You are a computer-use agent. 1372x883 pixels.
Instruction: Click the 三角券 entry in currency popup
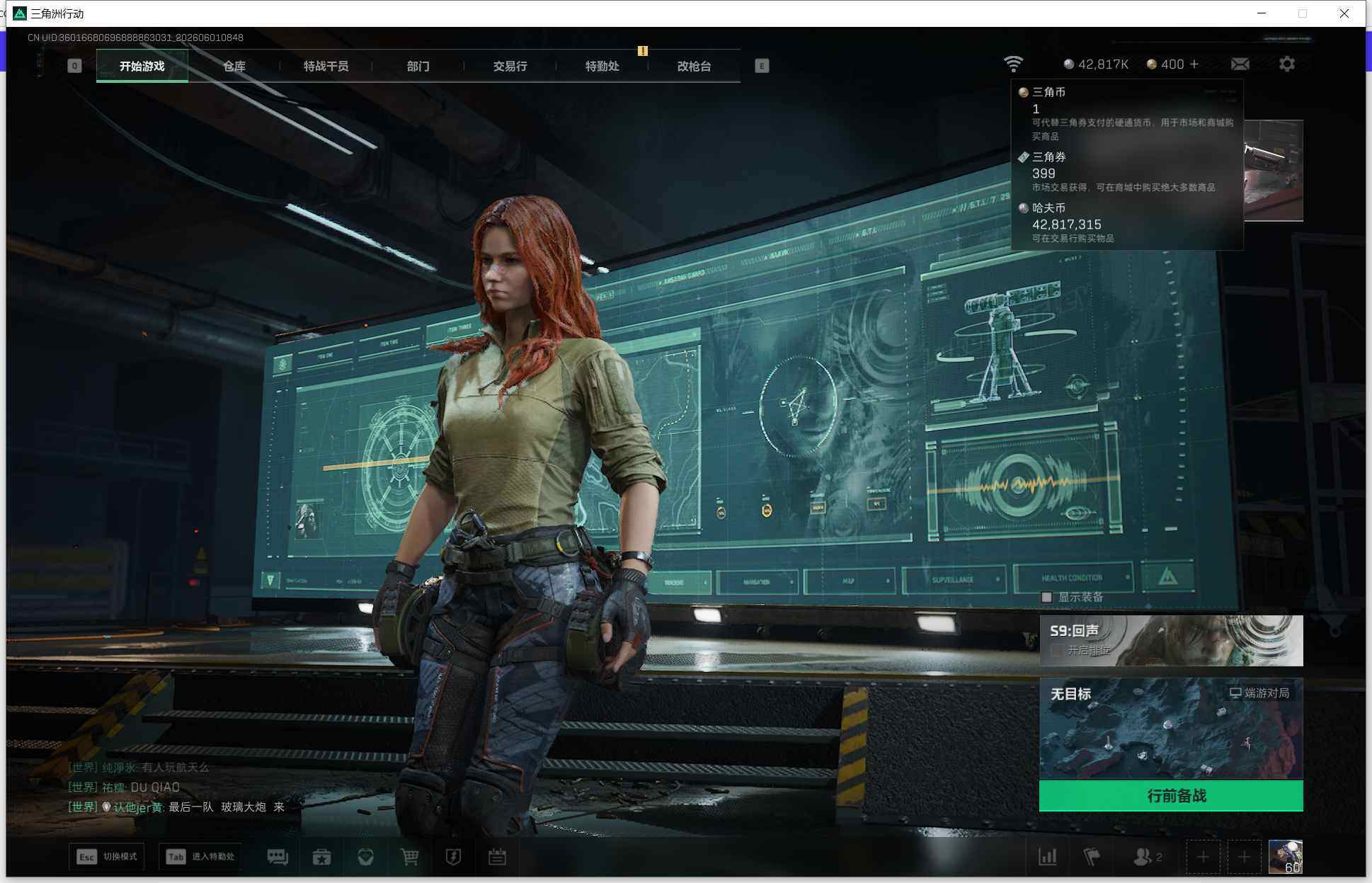coord(1127,171)
